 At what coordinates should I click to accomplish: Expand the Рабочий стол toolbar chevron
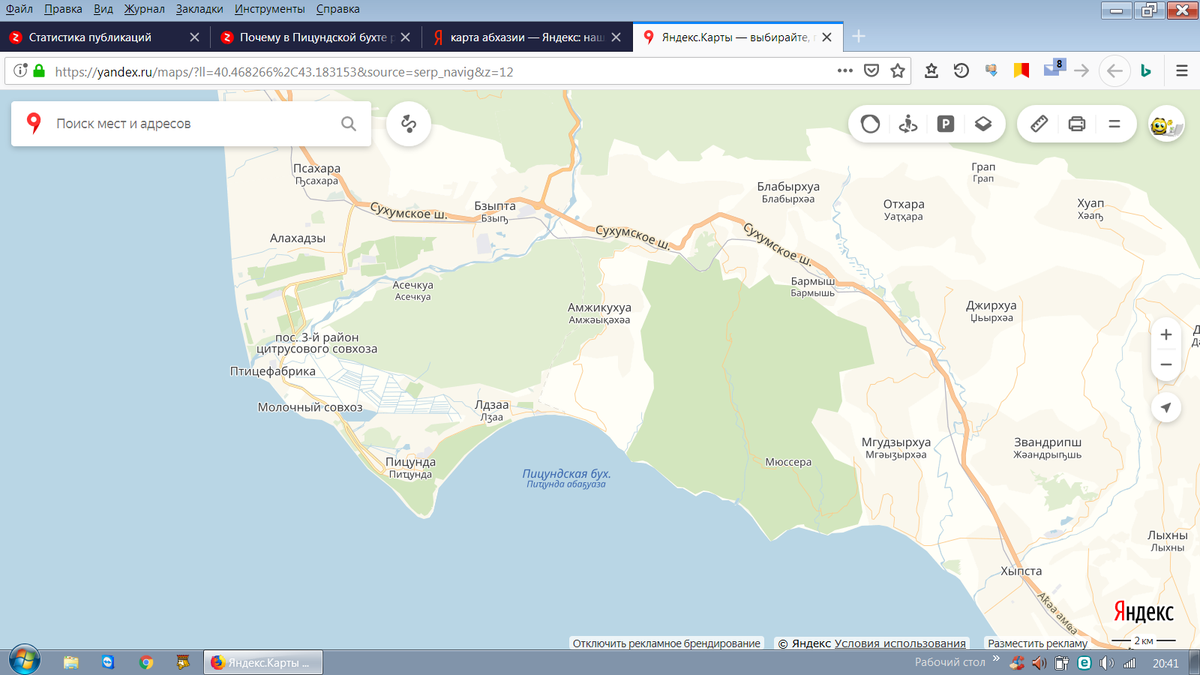pos(996,661)
